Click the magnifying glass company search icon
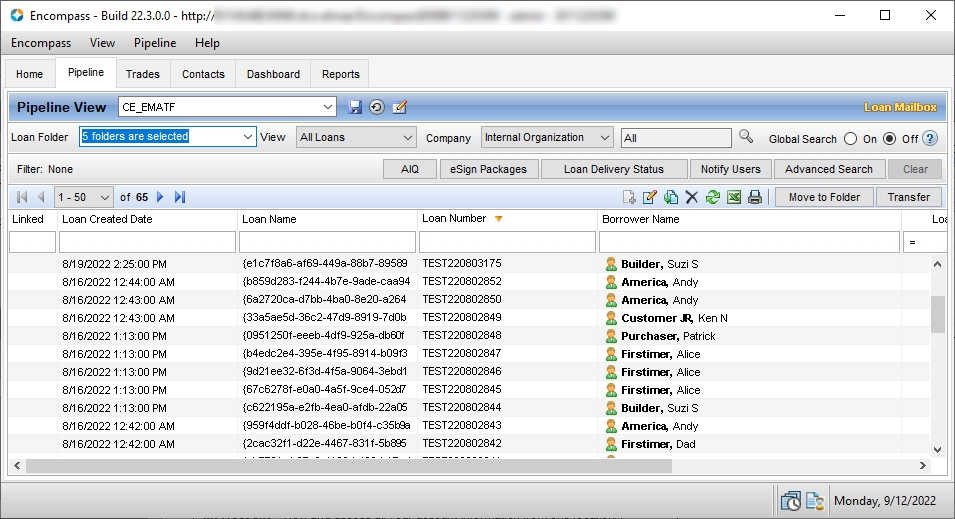Screen dimensions: 955x519 (746, 137)
